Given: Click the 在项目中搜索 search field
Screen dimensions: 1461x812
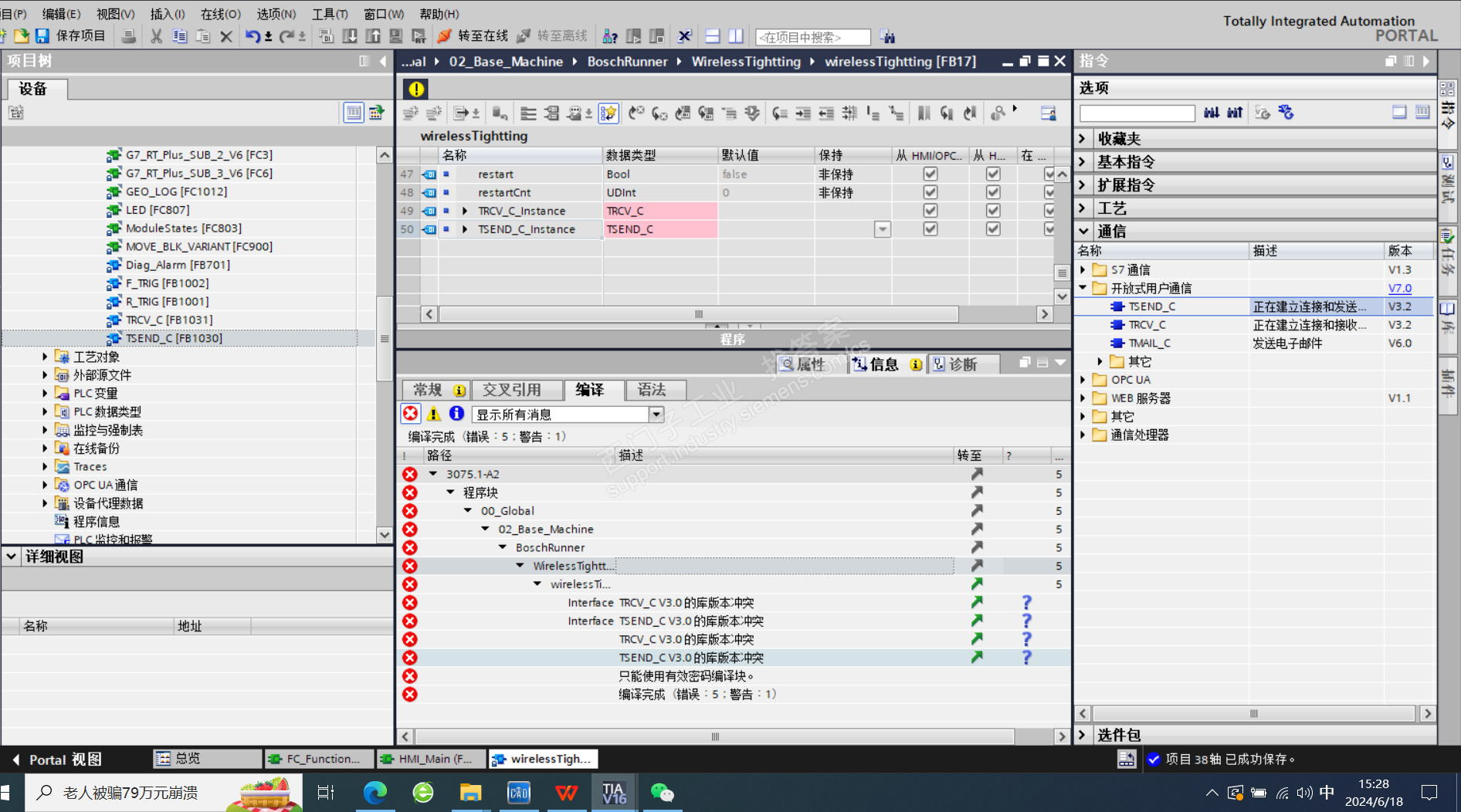Looking at the screenshot, I should pos(813,37).
